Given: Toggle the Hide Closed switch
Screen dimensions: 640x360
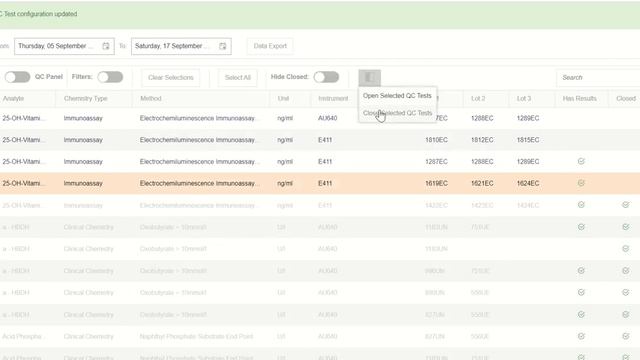Looking at the screenshot, I should pyautogui.click(x=326, y=77).
